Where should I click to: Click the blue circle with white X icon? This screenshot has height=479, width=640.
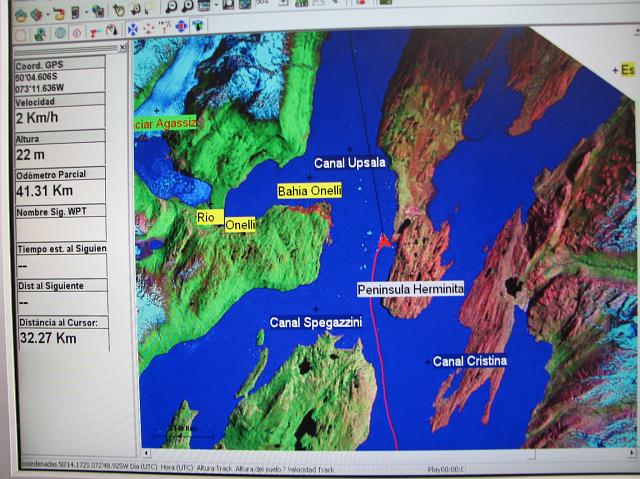click(x=133, y=29)
